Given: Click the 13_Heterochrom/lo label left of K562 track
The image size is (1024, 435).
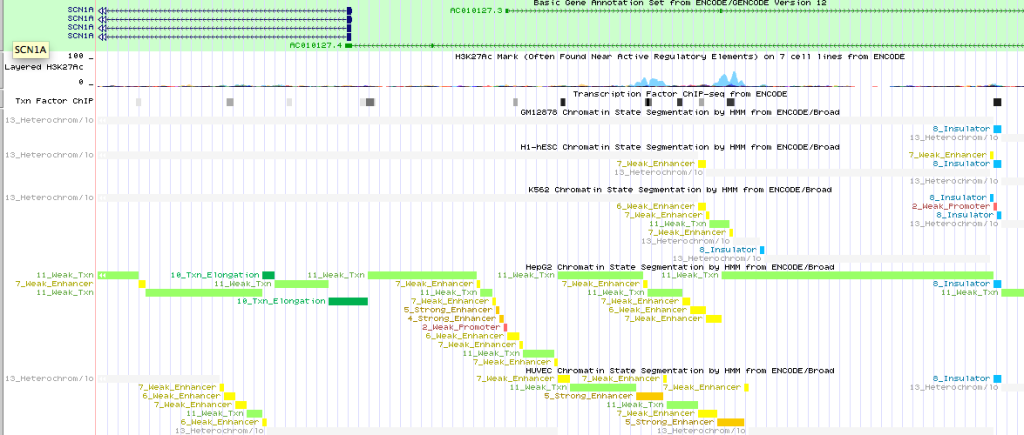Looking at the screenshot, I should click(x=49, y=197).
